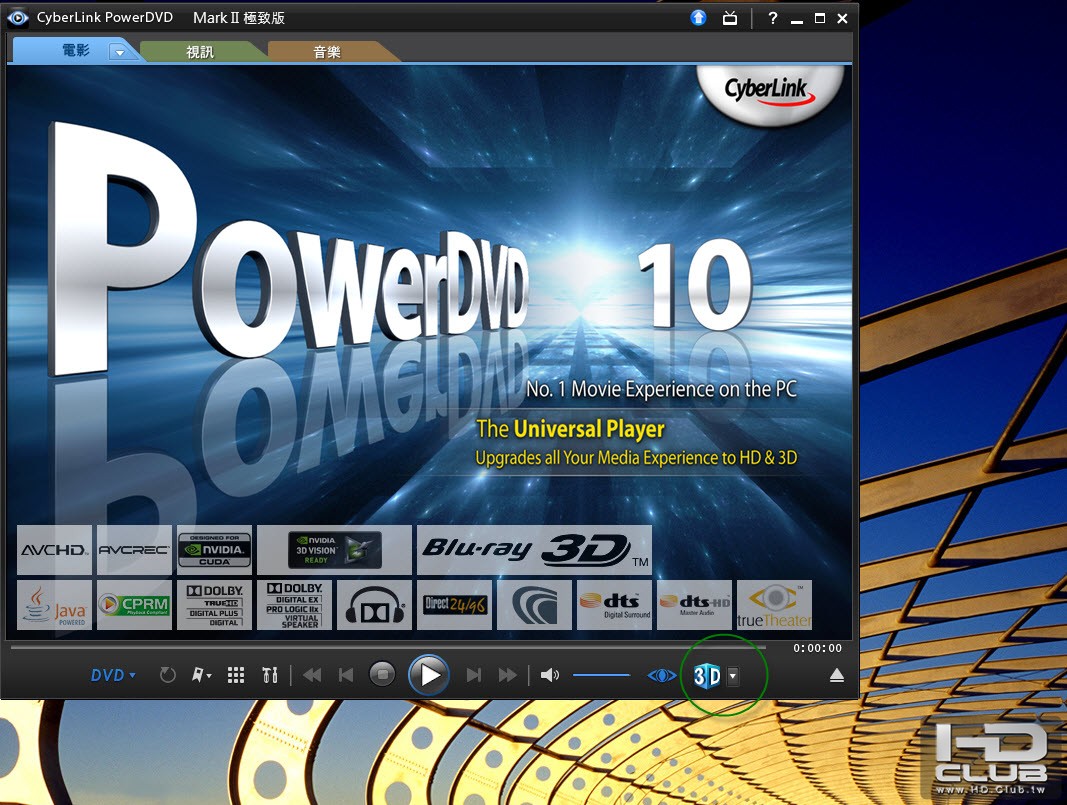Click the blue upgrade arrow icon
Viewport: 1067px width, 805px height.
click(698, 18)
